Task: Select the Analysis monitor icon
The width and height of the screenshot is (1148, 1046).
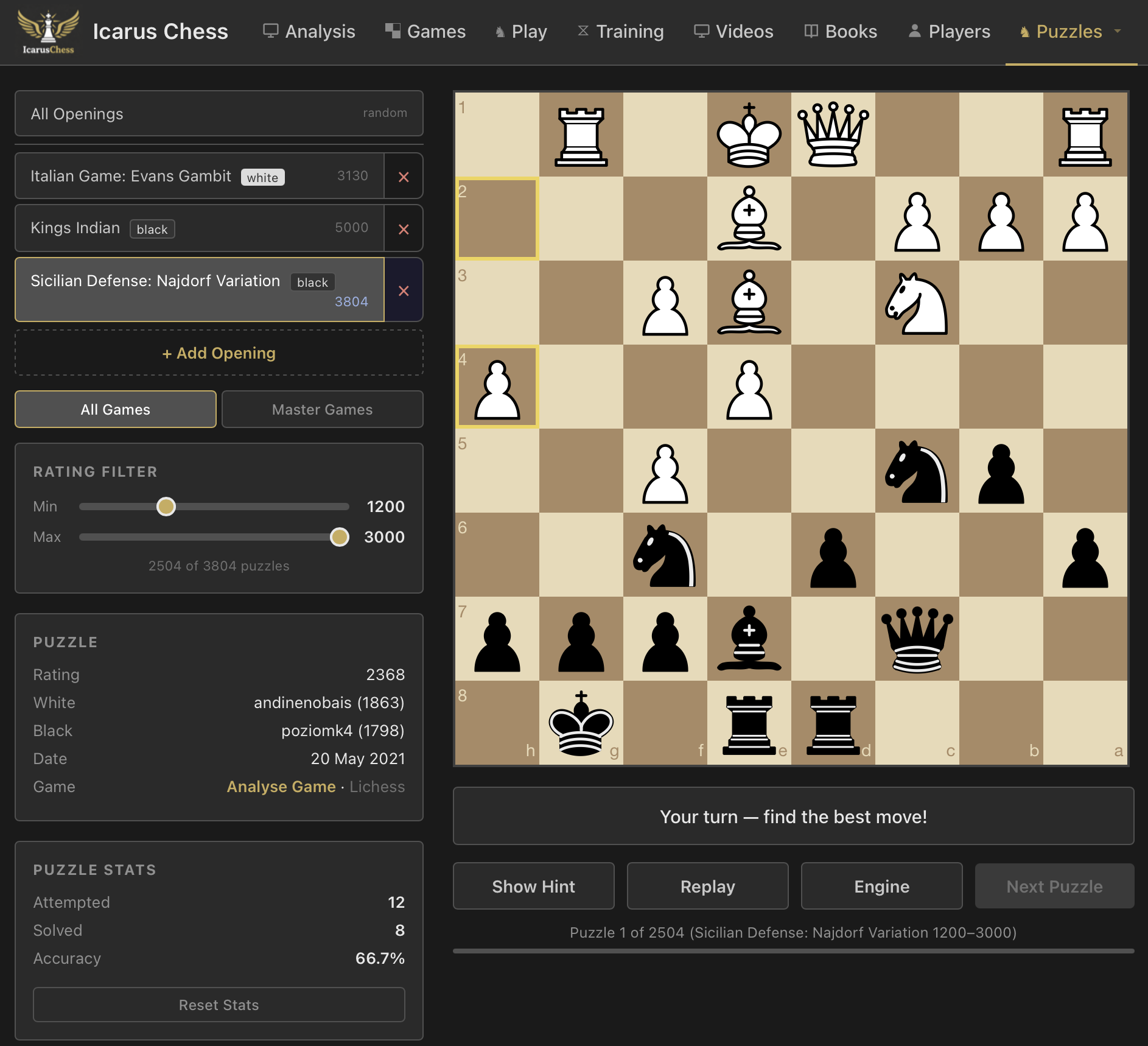Action: click(270, 30)
